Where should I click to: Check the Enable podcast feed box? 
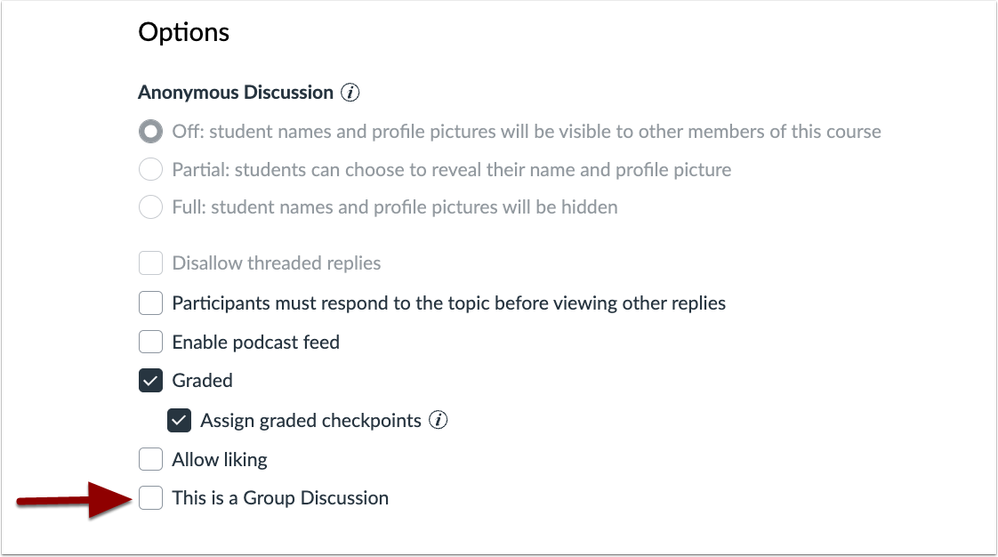click(151, 342)
